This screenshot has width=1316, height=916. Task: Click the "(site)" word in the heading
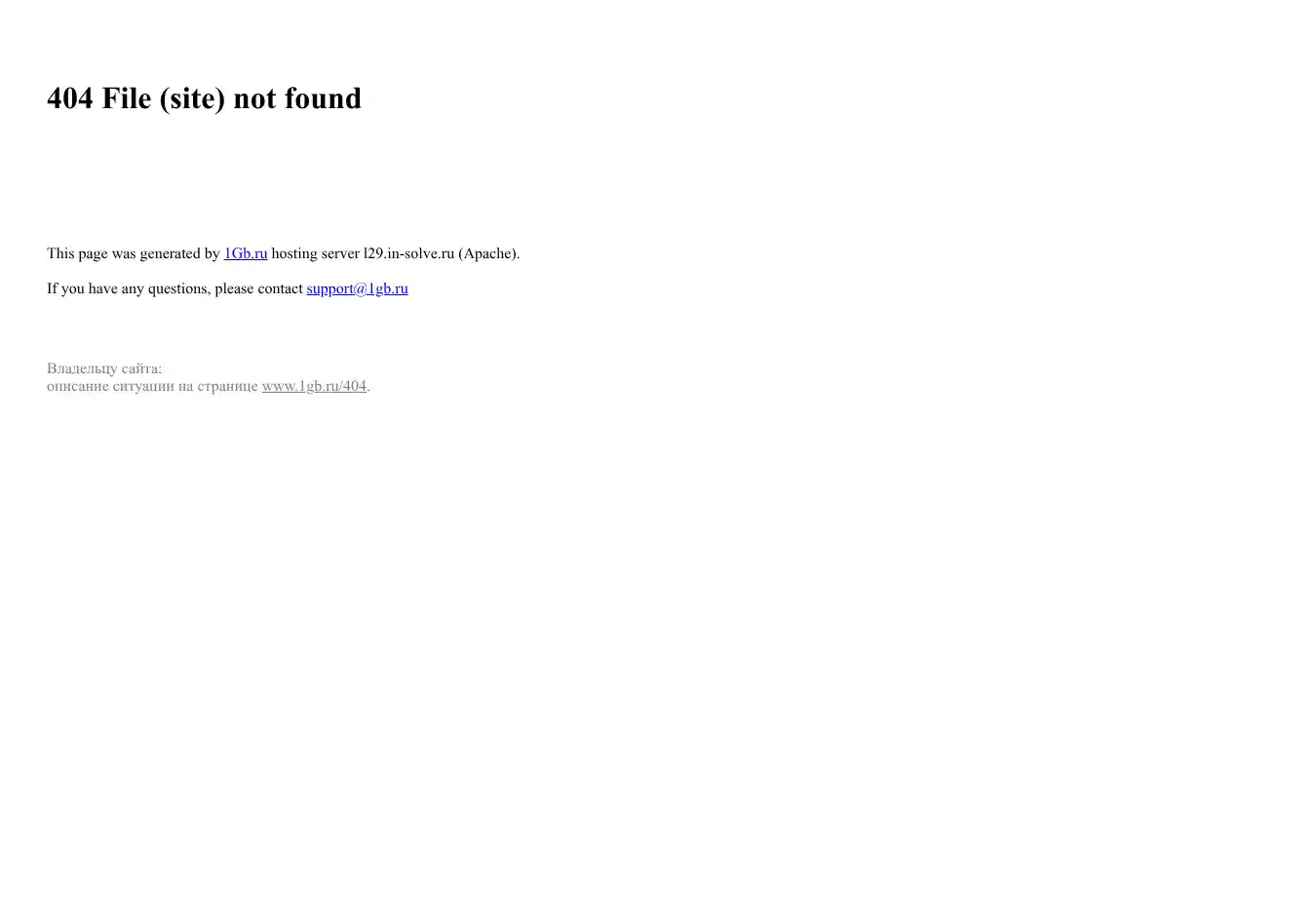(x=192, y=98)
